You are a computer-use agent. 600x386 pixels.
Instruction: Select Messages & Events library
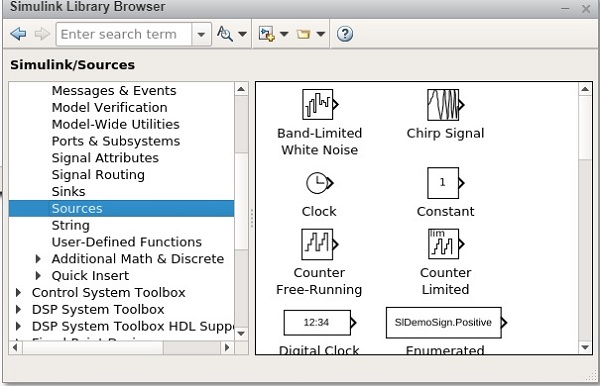click(x=114, y=91)
